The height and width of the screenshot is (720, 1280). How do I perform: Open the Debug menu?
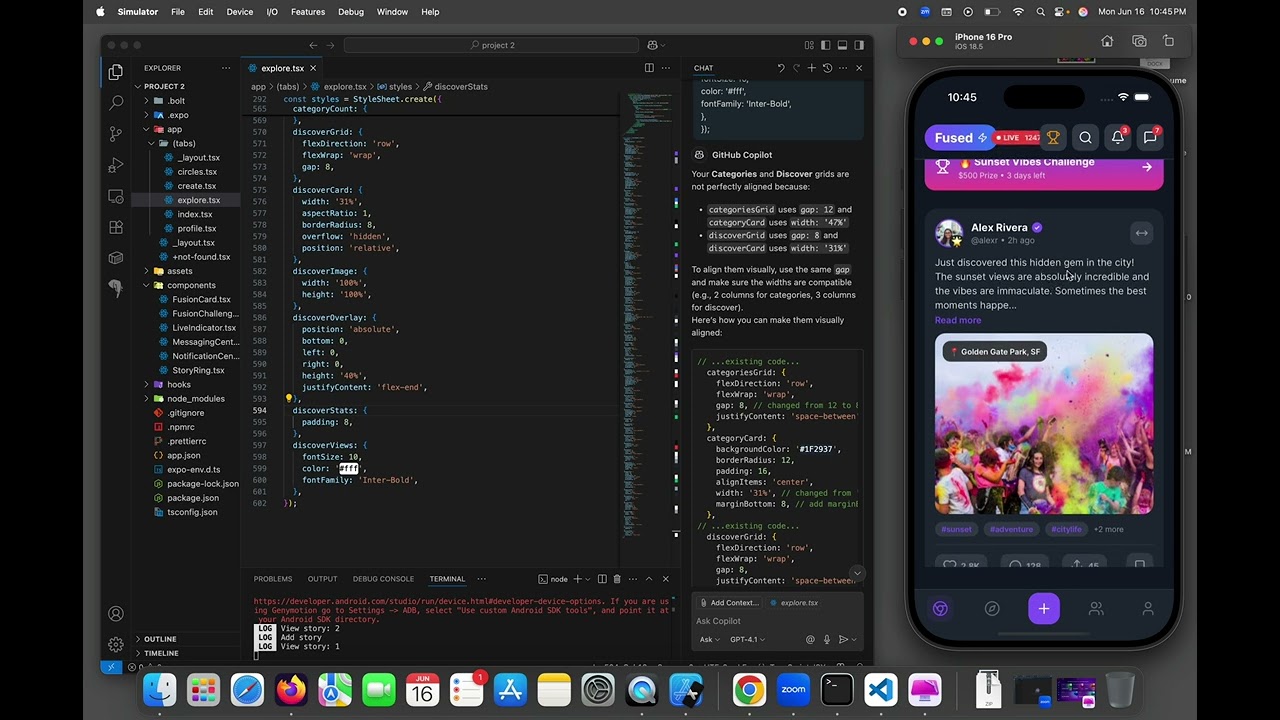click(351, 12)
